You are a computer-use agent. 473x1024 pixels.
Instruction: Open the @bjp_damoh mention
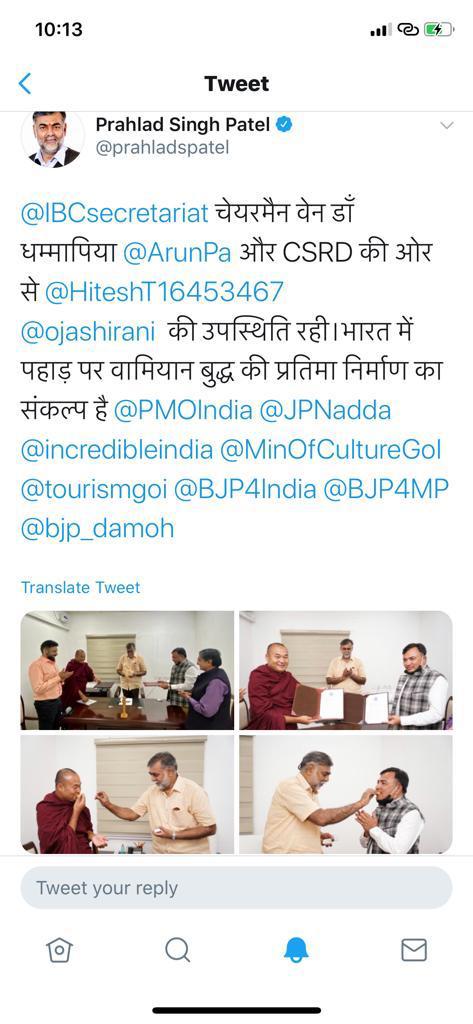click(97, 529)
